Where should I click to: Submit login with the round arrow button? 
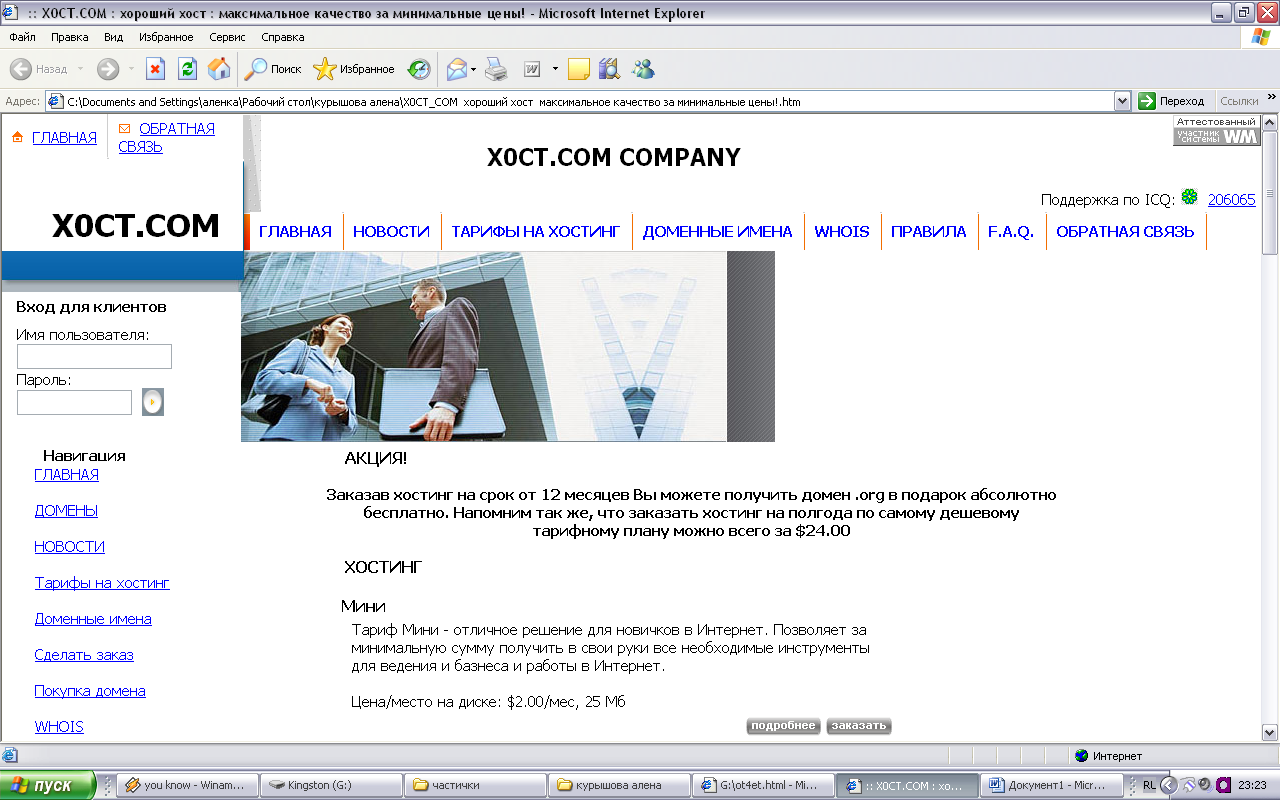pyautogui.click(x=152, y=402)
